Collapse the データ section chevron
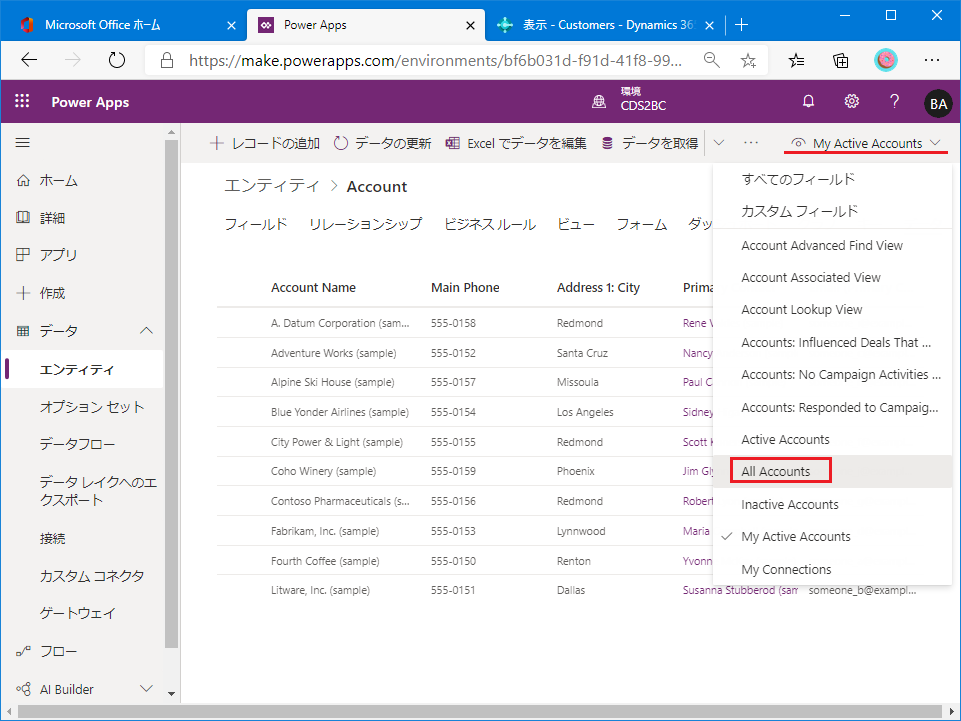 pyautogui.click(x=146, y=330)
